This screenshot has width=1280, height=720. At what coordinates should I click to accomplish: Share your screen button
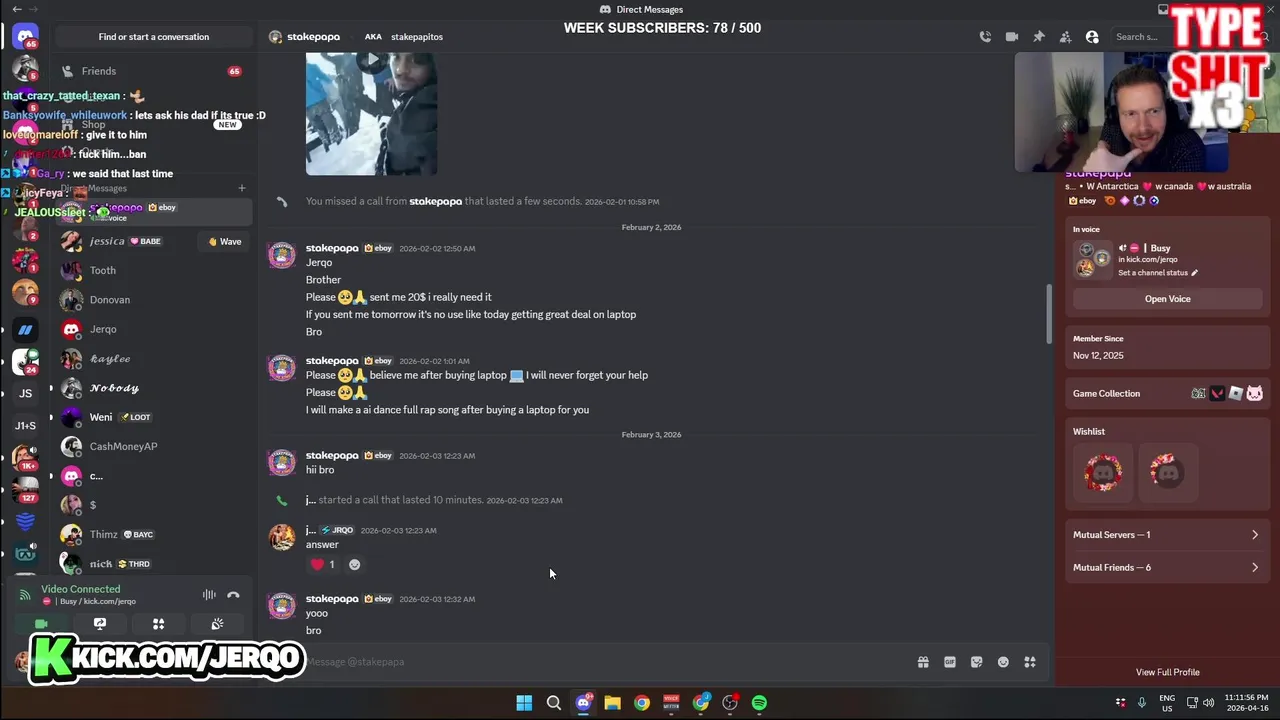pyautogui.click(x=100, y=624)
